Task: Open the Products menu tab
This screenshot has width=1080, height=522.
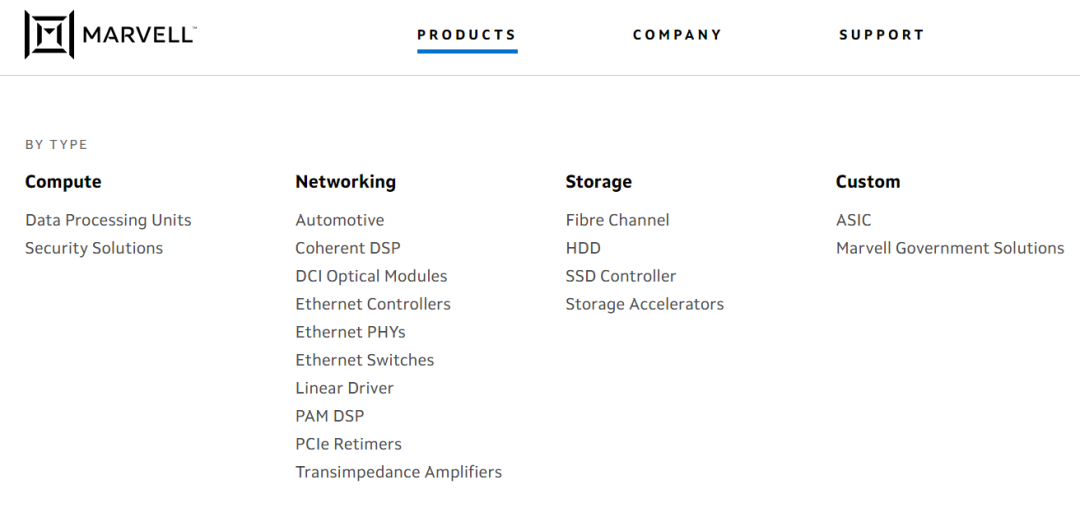Action: pos(467,35)
